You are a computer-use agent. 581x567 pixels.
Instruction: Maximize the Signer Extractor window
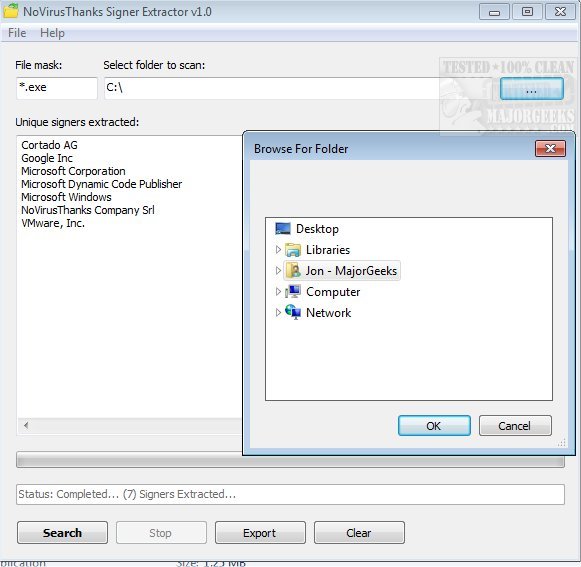(527, 12)
